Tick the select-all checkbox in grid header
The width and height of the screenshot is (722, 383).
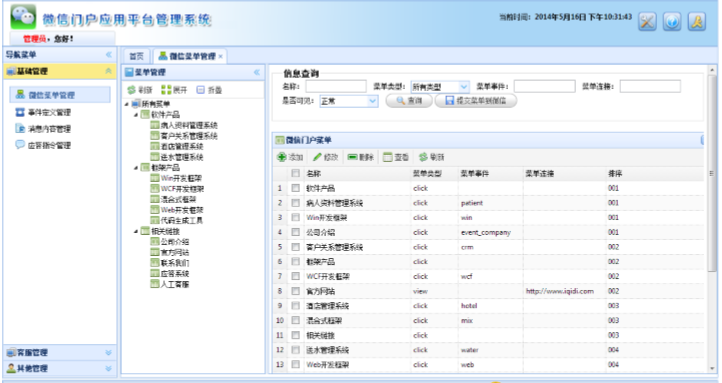(296, 174)
